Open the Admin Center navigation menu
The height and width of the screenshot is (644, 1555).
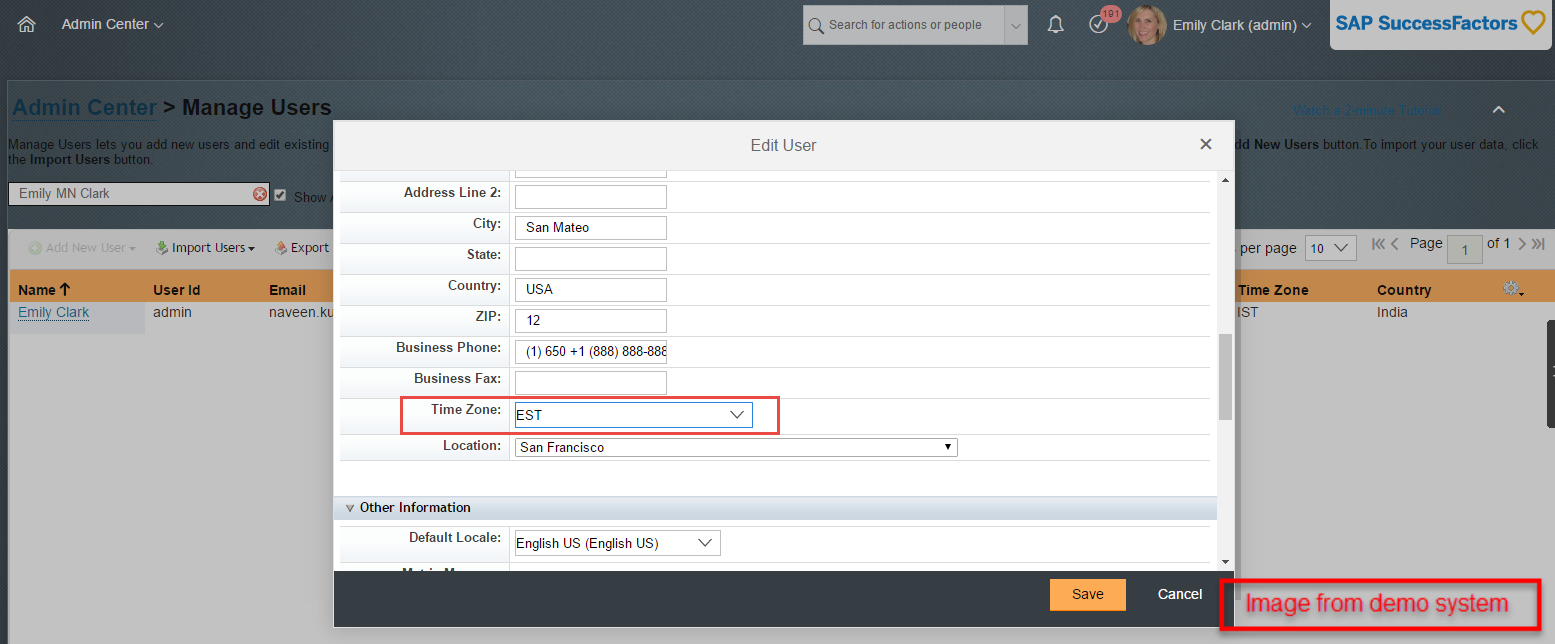coord(113,24)
